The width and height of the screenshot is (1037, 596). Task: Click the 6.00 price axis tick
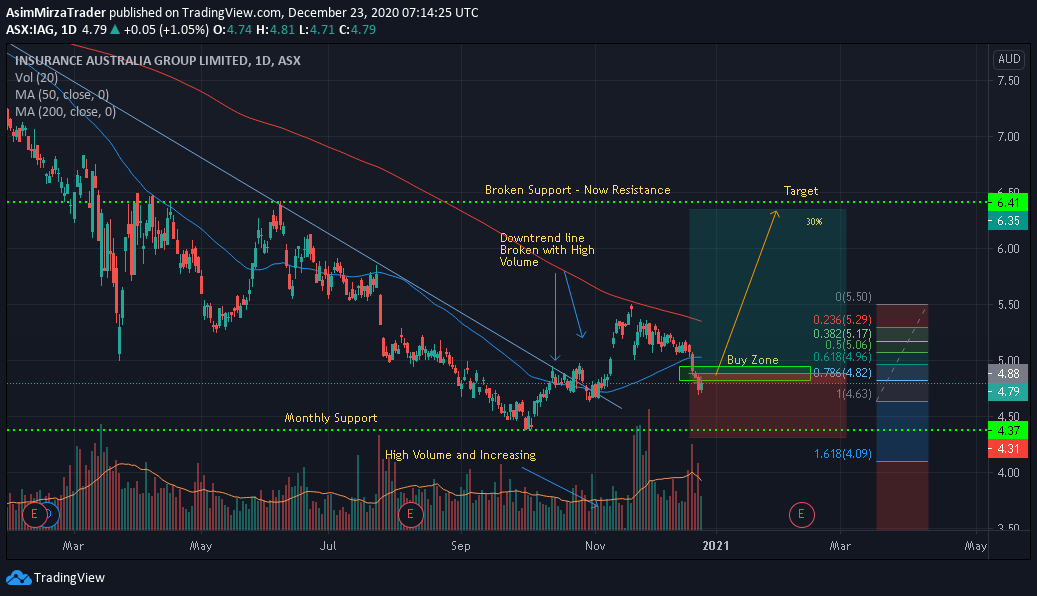coord(1009,249)
